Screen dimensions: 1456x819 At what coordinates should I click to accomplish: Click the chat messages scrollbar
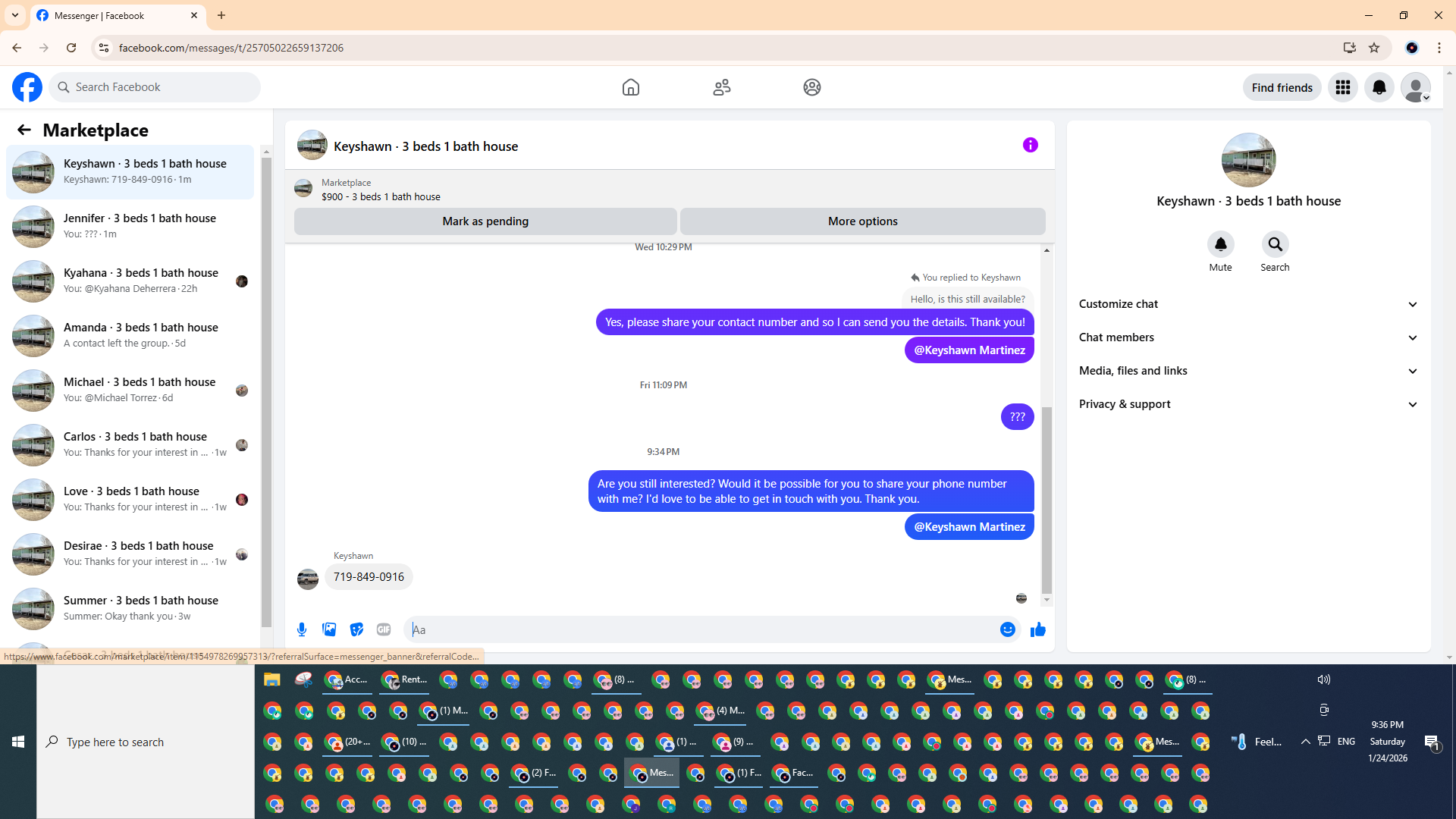pyautogui.click(x=1046, y=500)
